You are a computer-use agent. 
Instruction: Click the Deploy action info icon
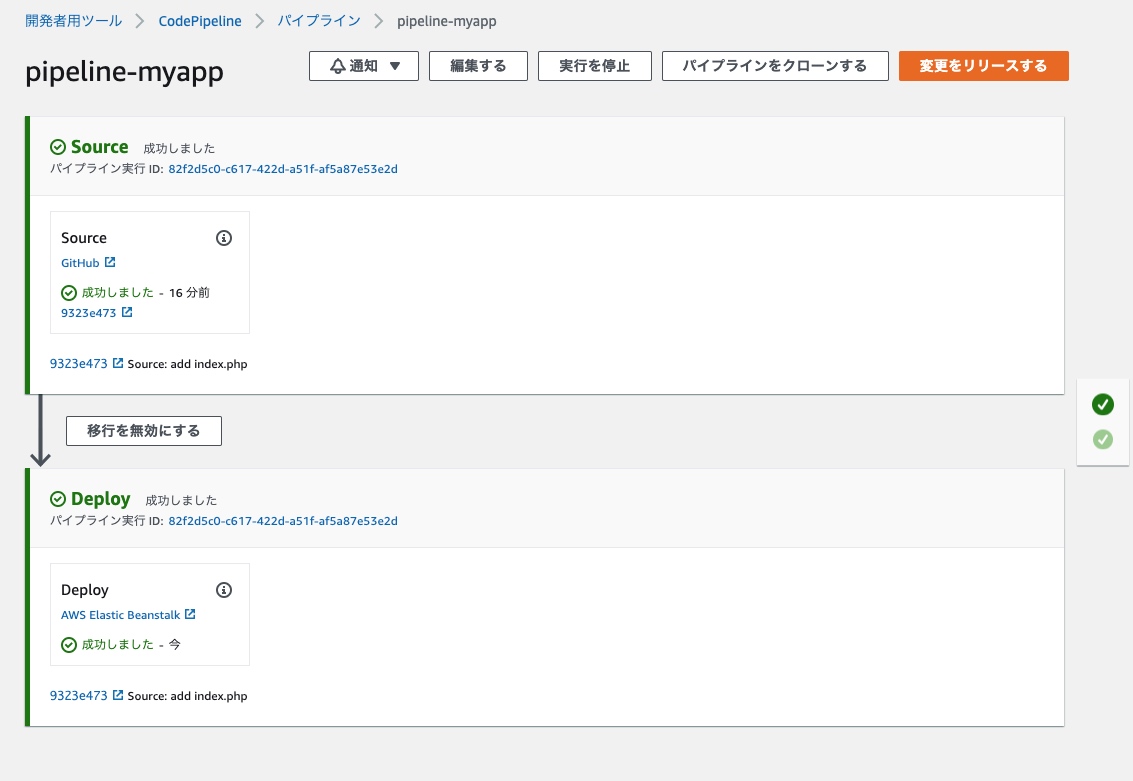224,590
